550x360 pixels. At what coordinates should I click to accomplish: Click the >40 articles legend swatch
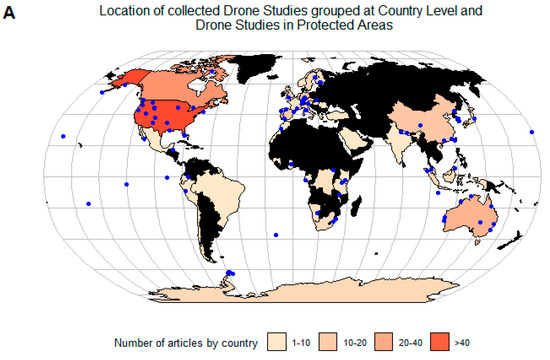point(440,342)
